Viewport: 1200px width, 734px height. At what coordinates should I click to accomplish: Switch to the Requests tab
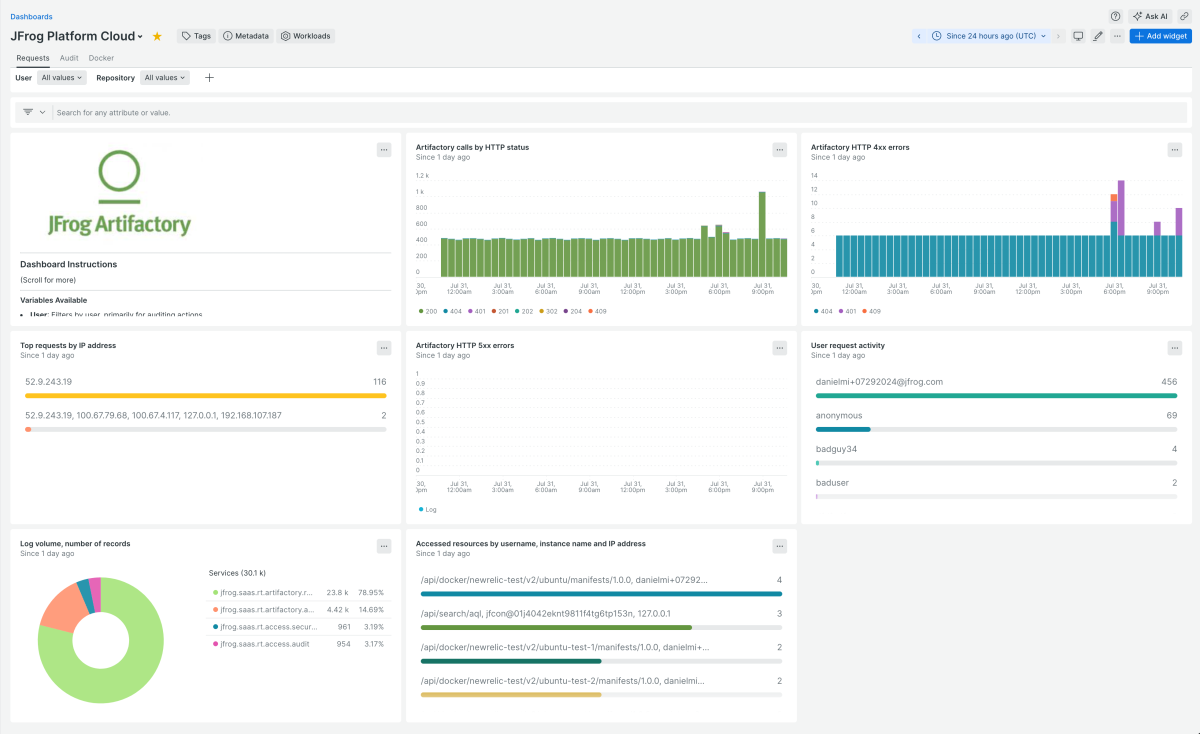click(x=33, y=58)
